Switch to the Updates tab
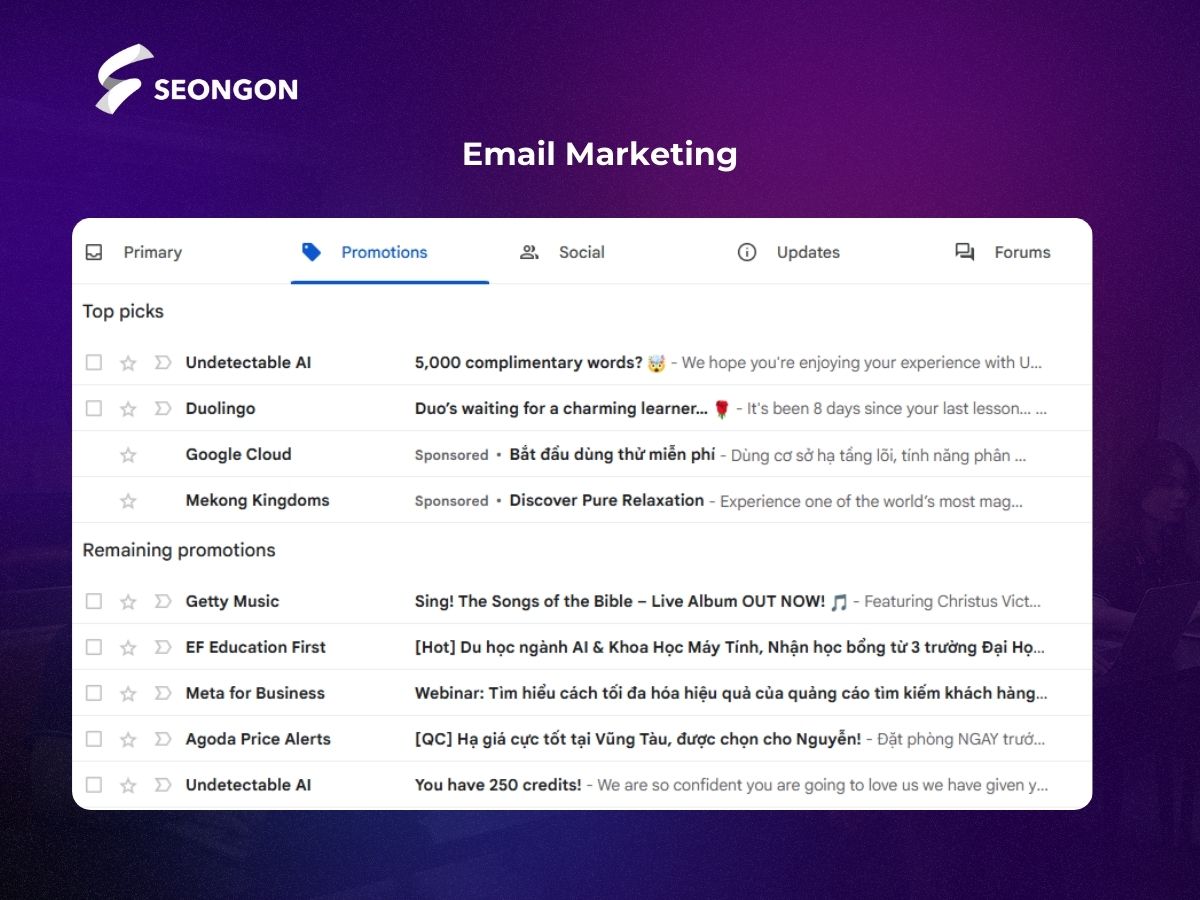 pyautogui.click(x=789, y=252)
